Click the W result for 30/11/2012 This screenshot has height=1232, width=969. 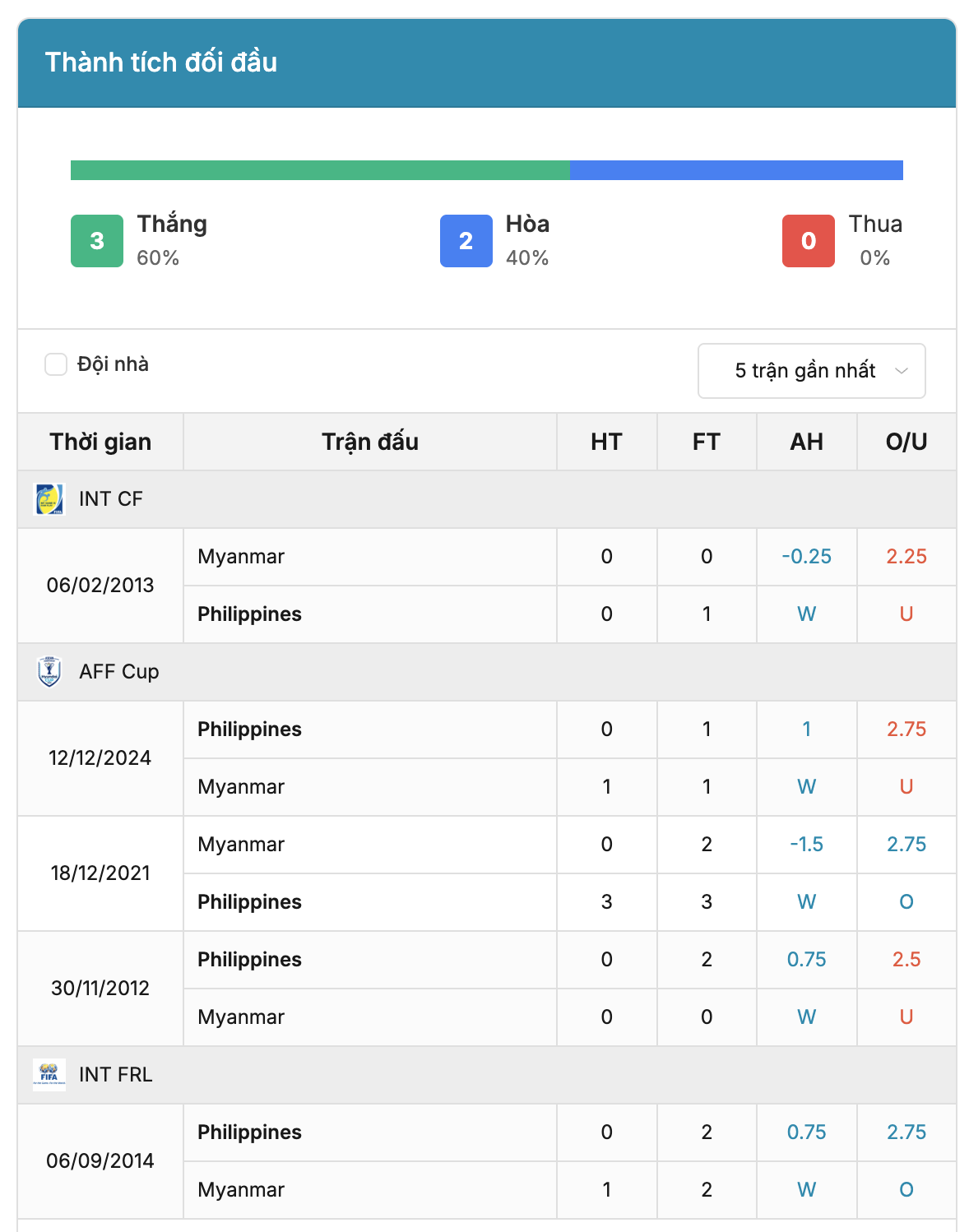pos(807,1017)
